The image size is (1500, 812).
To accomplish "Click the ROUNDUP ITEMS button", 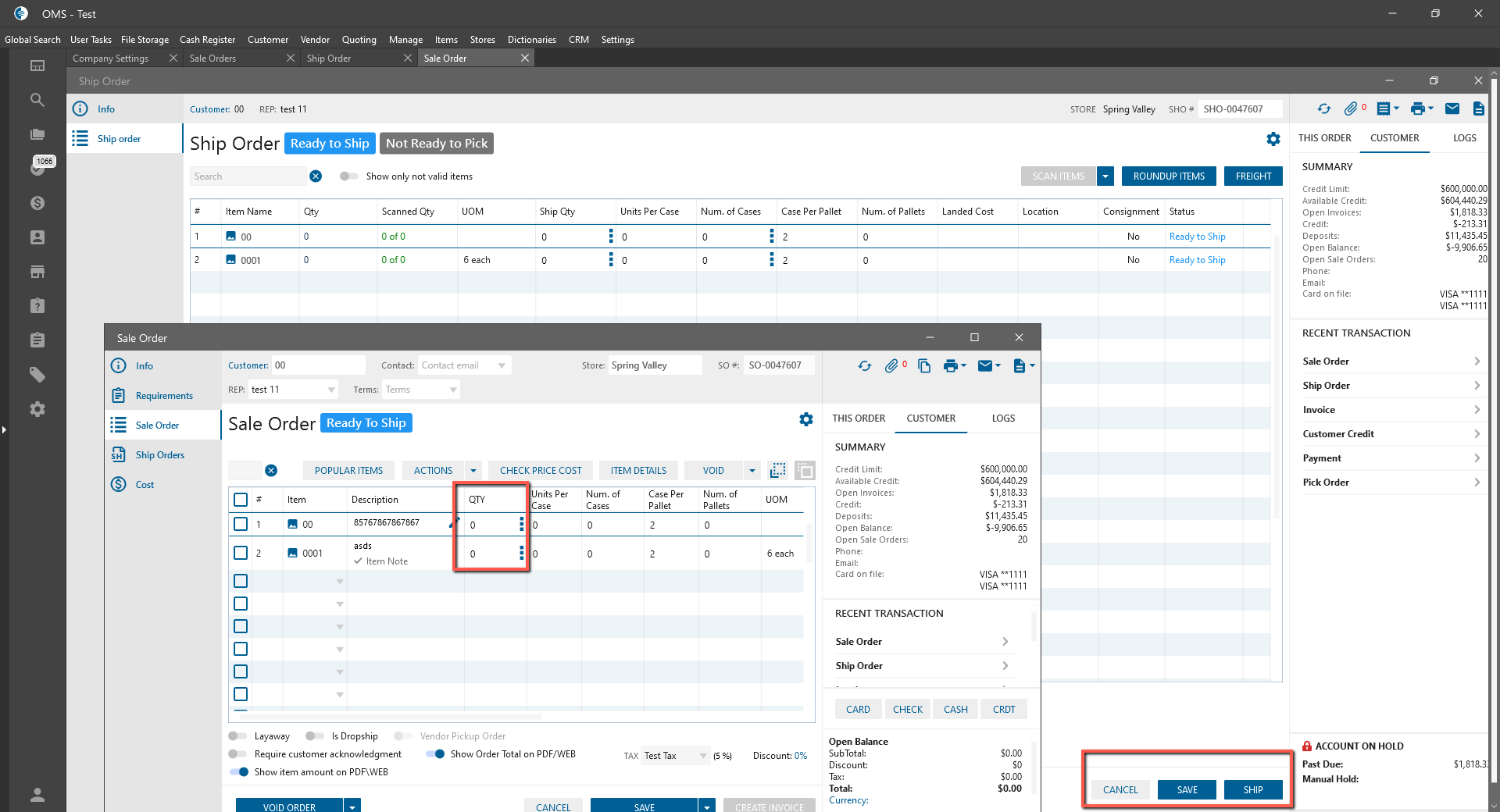I will pos(1169,176).
